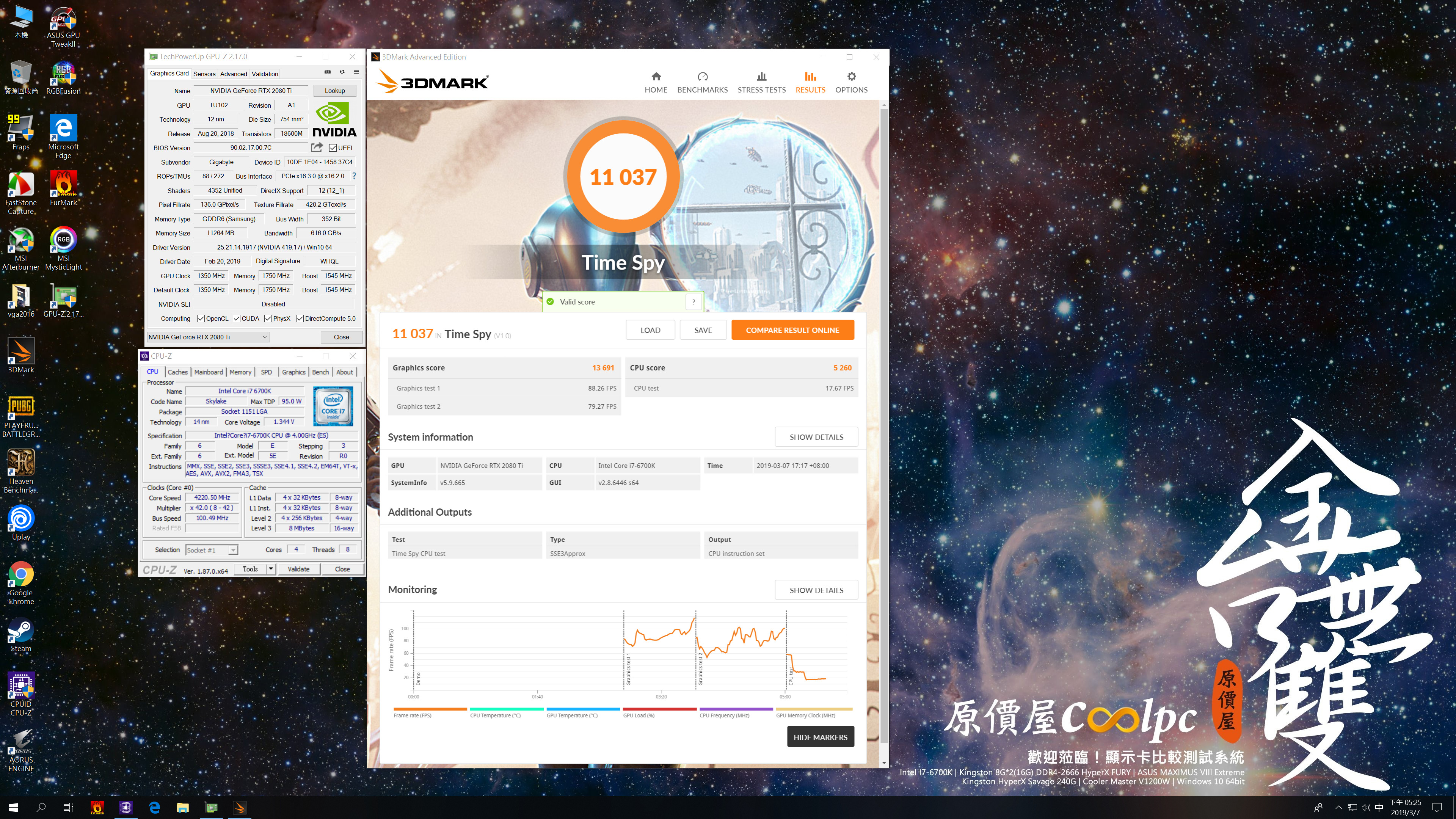
Task: Open GPU-Z hamburger menu icon
Action: click(x=357, y=72)
